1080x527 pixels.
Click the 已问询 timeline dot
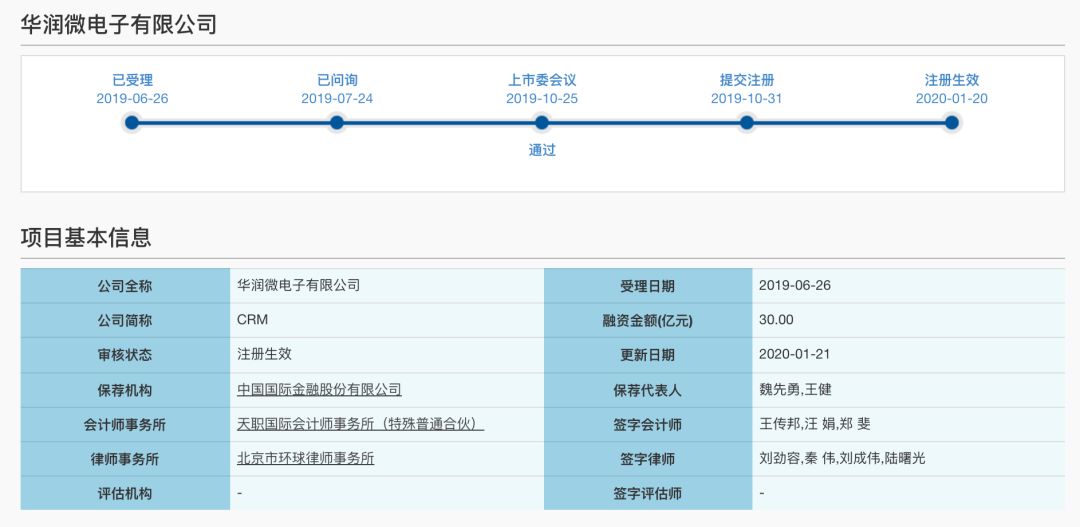tap(337, 123)
